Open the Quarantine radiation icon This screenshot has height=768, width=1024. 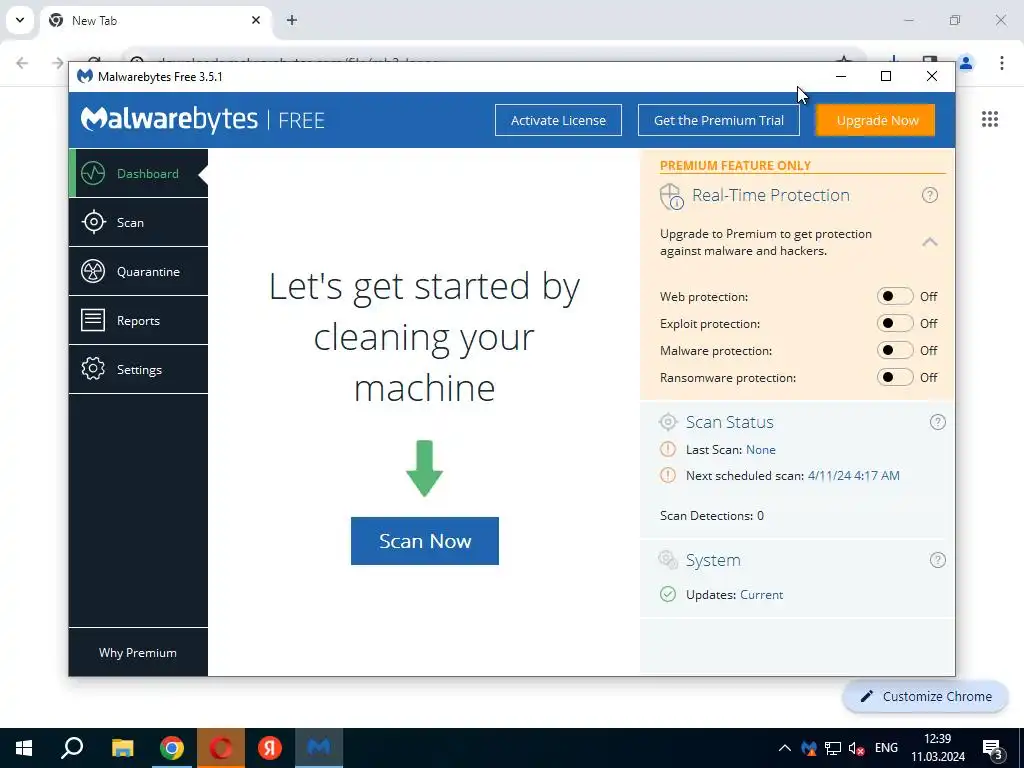pyautogui.click(x=93, y=271)
